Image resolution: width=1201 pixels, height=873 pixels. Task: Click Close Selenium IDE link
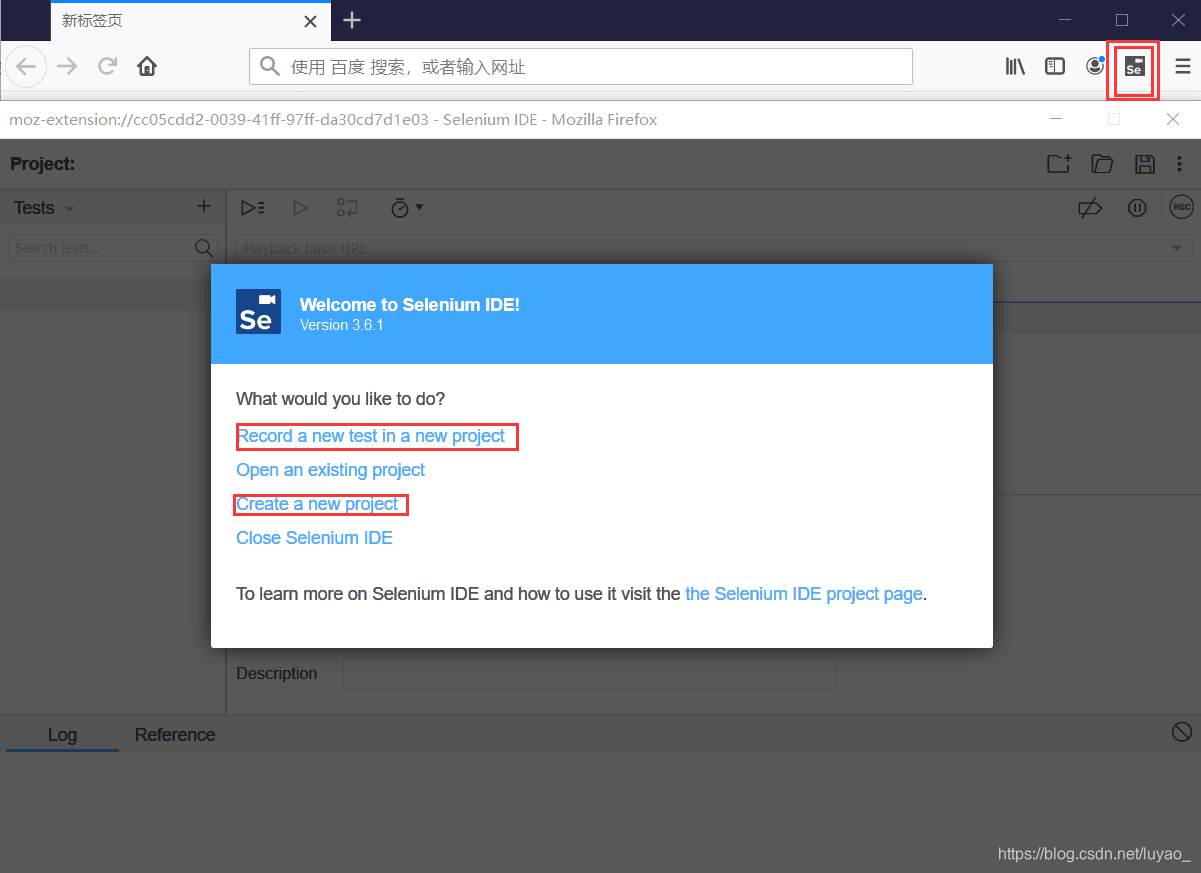[x=314, y=538]
